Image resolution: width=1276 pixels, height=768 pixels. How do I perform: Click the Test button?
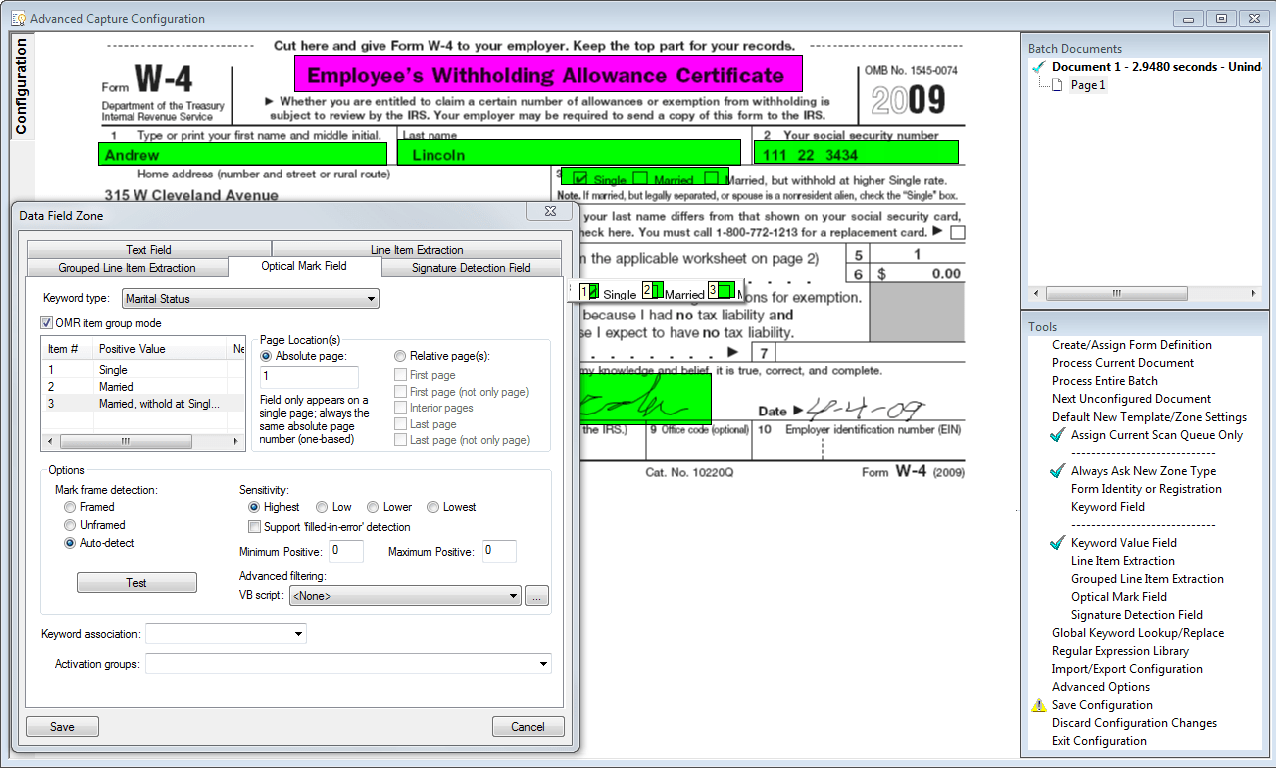(x=137, y=583)
